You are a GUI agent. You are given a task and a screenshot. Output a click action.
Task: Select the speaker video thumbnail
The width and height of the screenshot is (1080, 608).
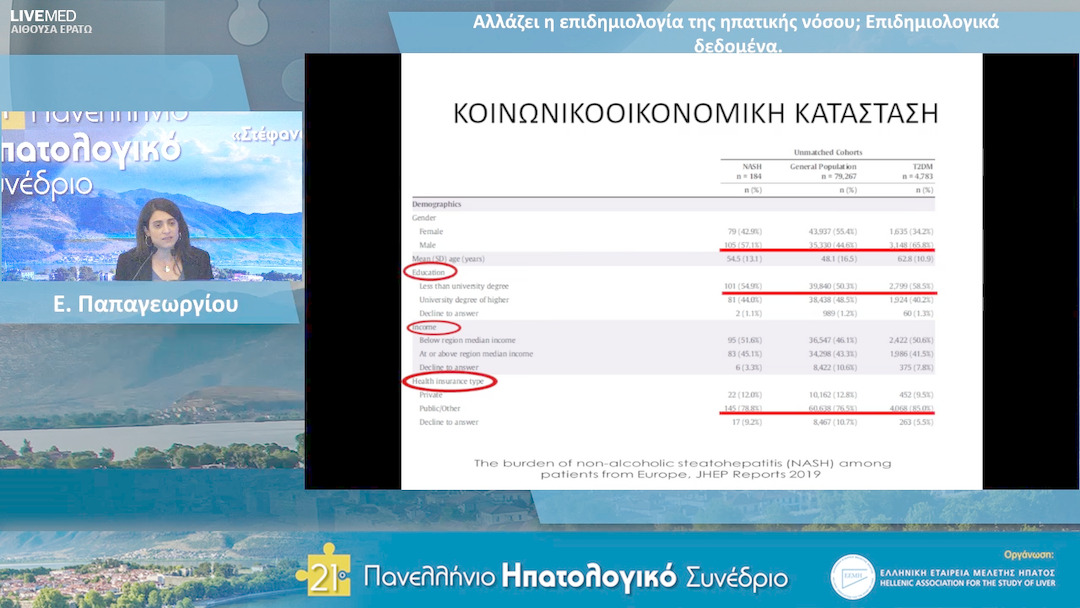(x=151, y=196)
